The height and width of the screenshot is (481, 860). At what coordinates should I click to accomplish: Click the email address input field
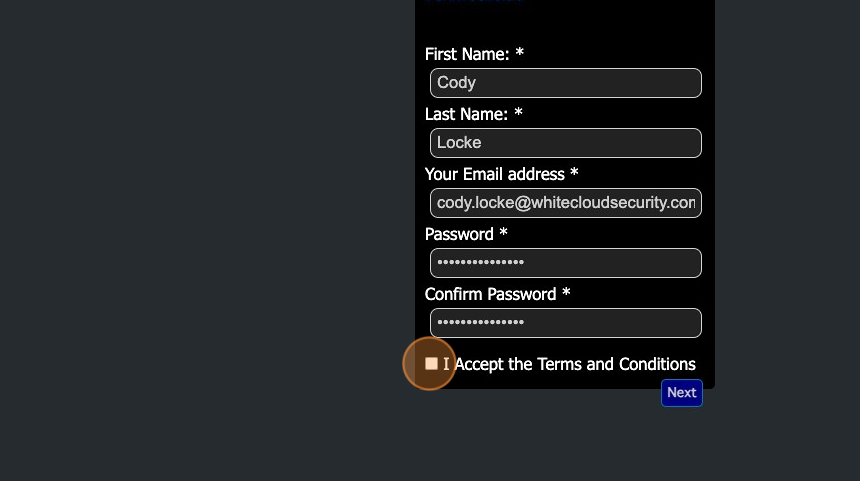pyautogui.click(x=565, y=203)
